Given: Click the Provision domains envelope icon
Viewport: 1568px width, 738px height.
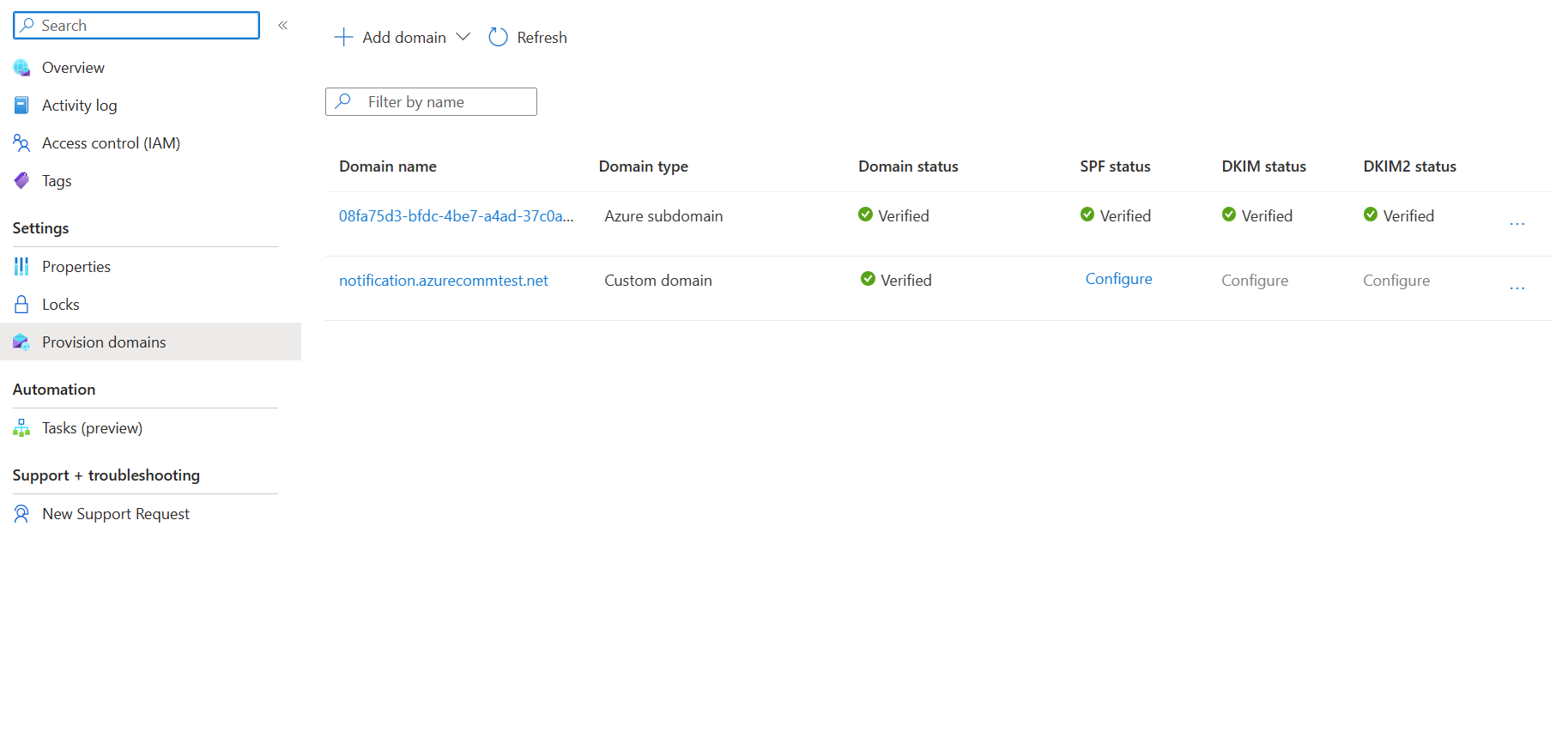Looking at the screenshot, I should point(21,342).
